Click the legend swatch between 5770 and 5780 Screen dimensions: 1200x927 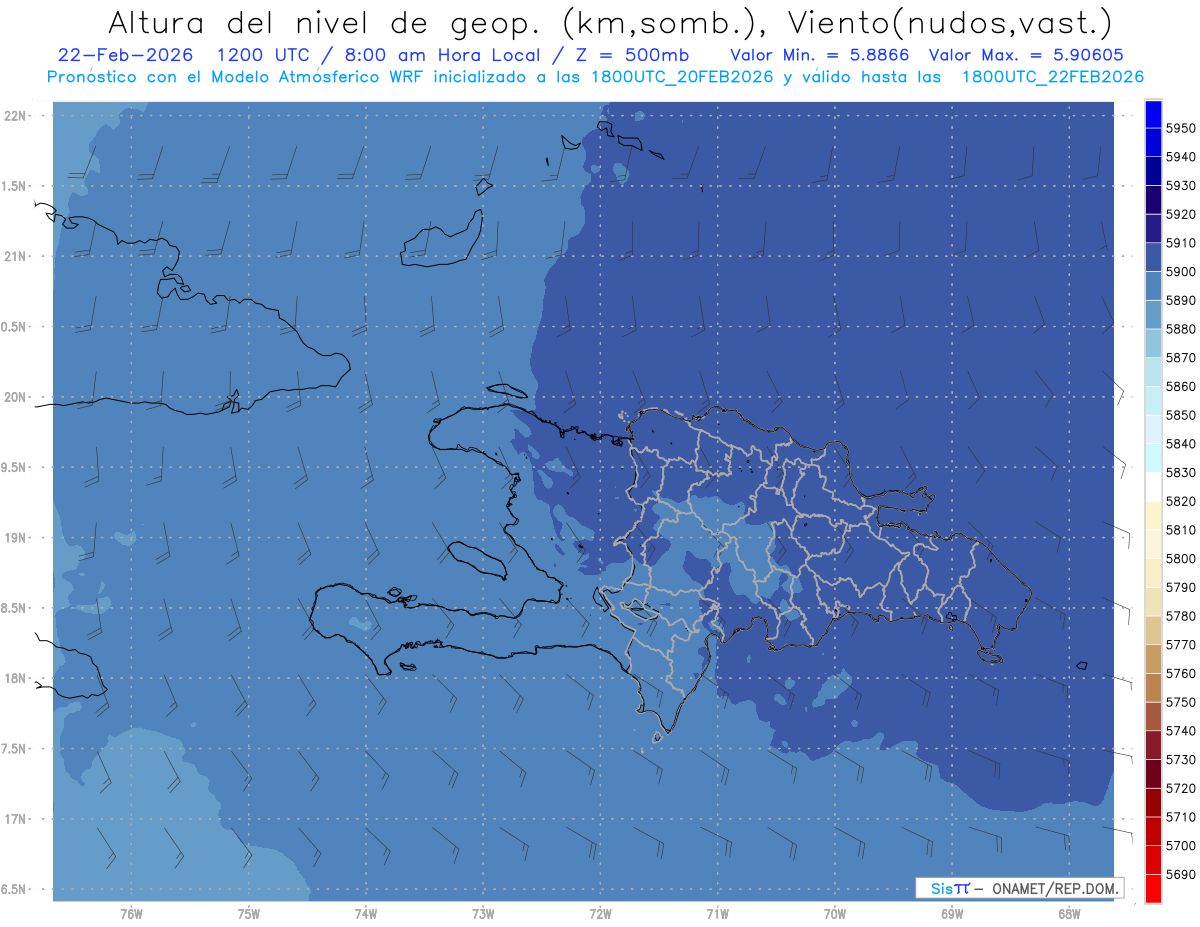point(1153,630)
